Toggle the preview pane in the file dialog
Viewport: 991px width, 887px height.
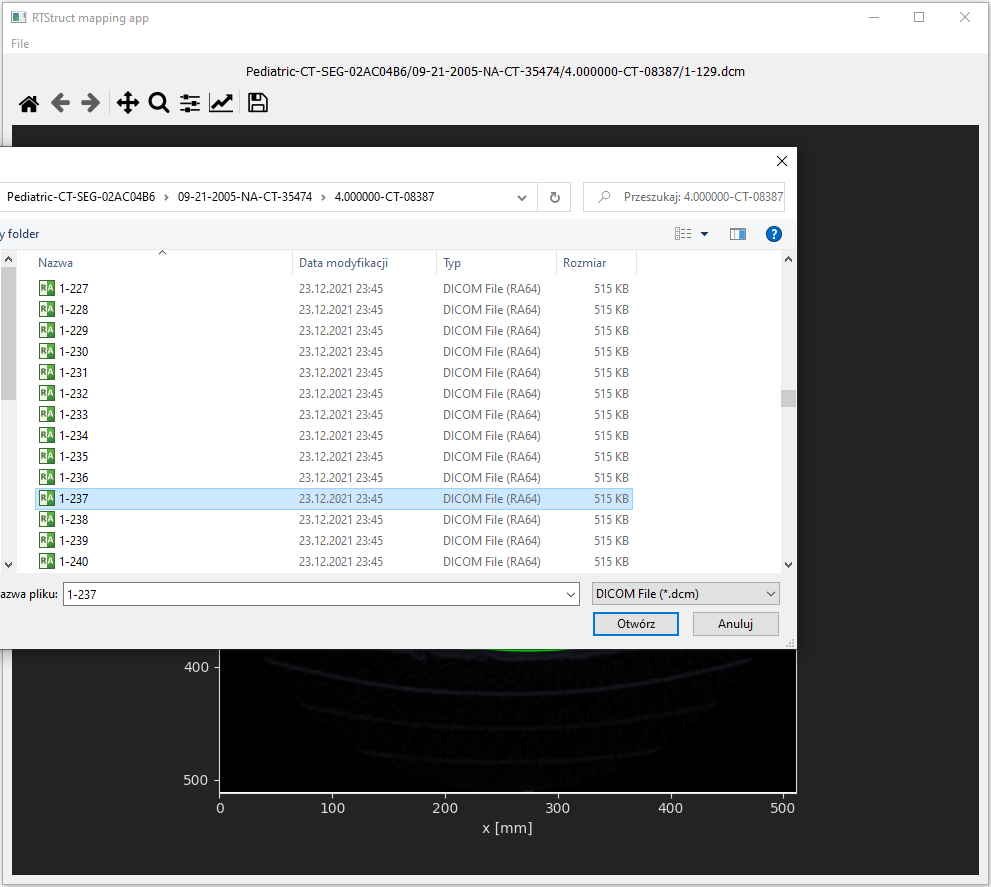[x=737, y=233]
